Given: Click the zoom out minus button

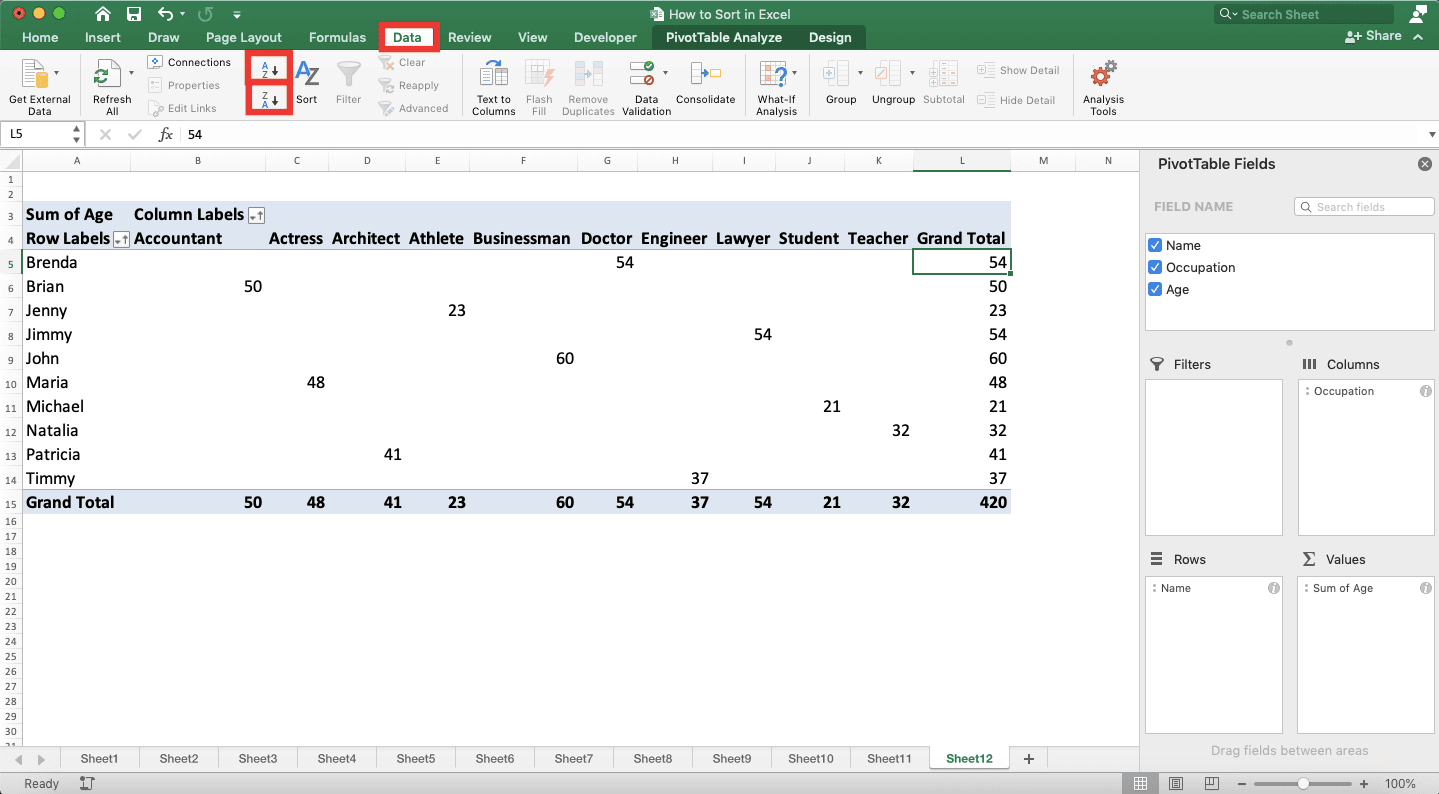Looking at the screenshot, I should click(1242, 784).
